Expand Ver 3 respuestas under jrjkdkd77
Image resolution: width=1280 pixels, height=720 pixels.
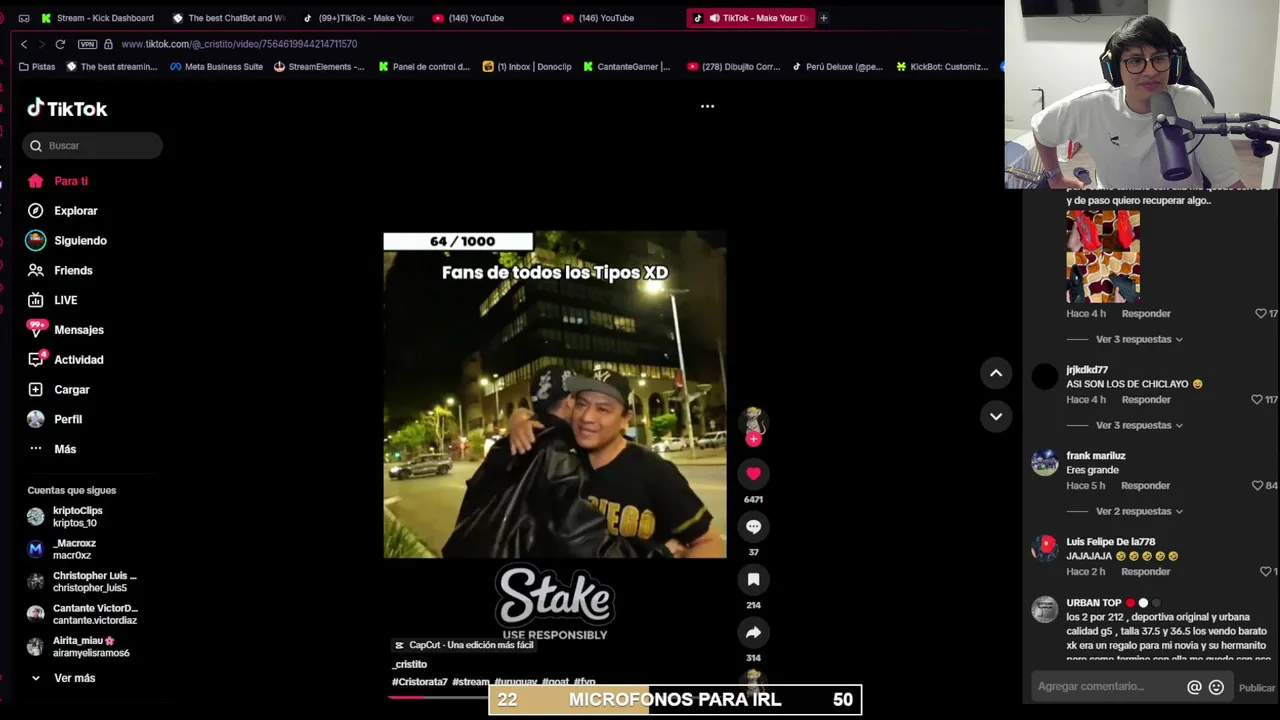1138,425
